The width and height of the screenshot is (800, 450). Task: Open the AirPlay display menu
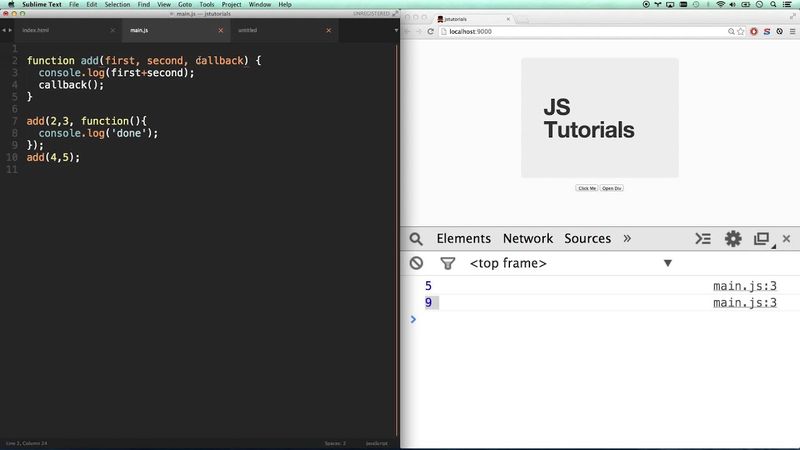pyautogui.click(x=670, y=5)
